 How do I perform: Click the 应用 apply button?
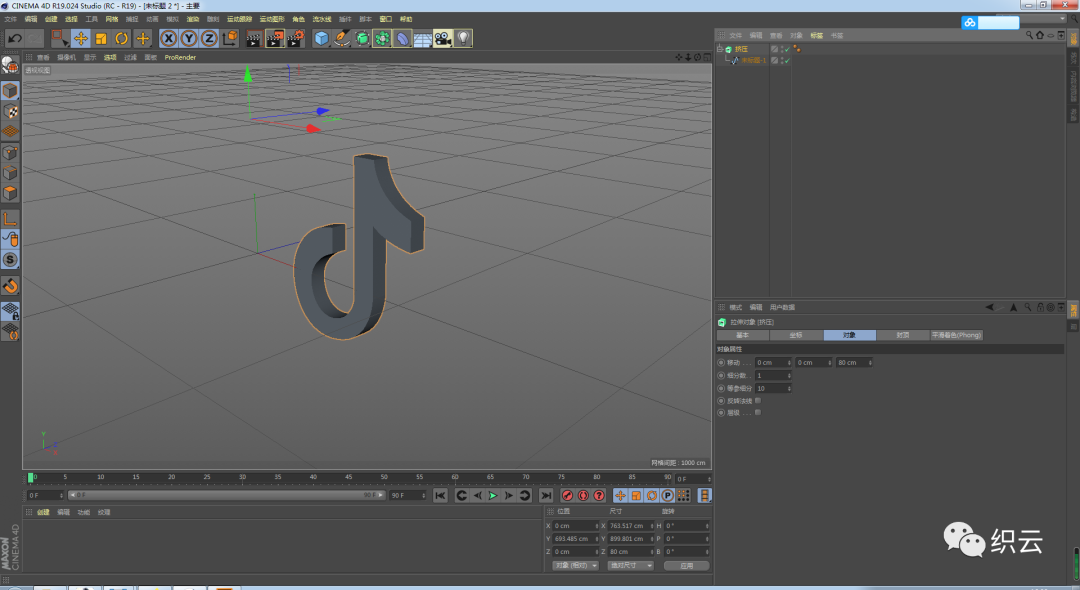tap(687, 565)
